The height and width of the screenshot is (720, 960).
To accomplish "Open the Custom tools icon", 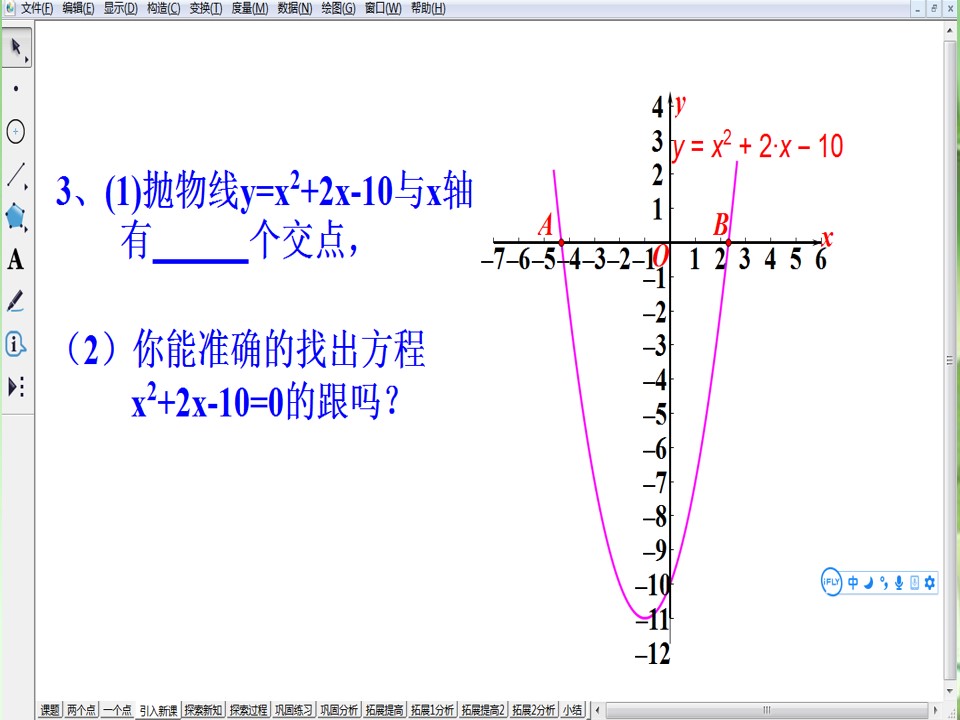I will [x=16, y=387].
